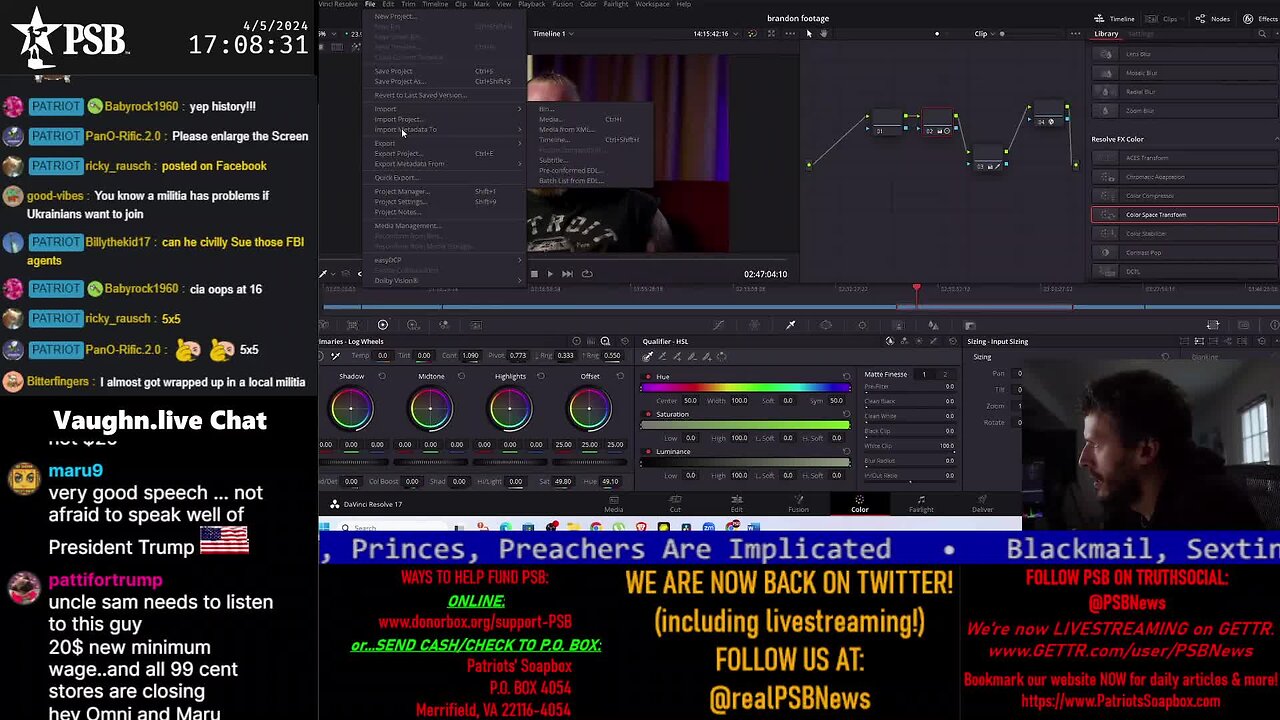Click the Hue range color bar
1280x720 pixels.
tap(746, 388)
